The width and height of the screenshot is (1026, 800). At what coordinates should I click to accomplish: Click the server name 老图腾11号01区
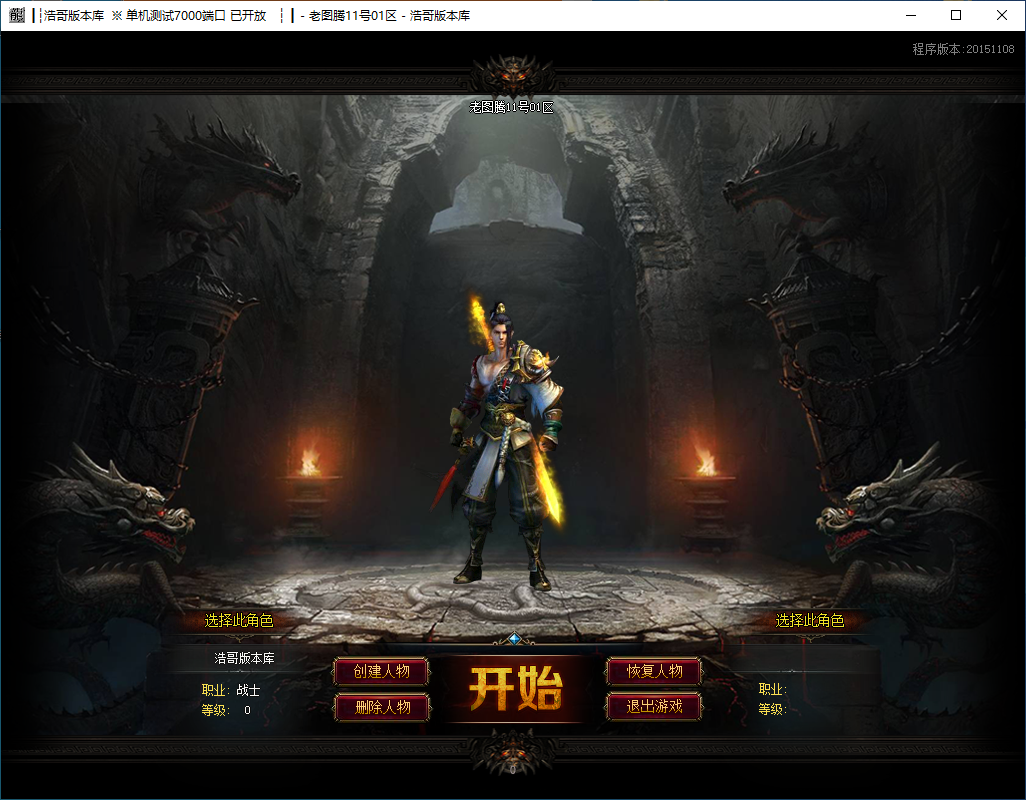[511, 107]
